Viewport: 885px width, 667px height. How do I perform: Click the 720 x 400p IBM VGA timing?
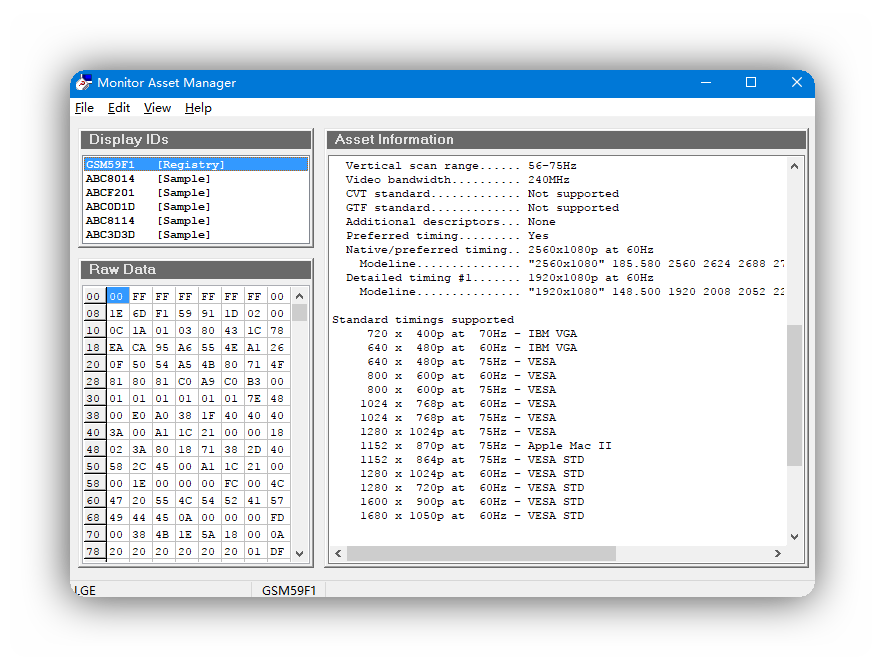pos(472,334)
